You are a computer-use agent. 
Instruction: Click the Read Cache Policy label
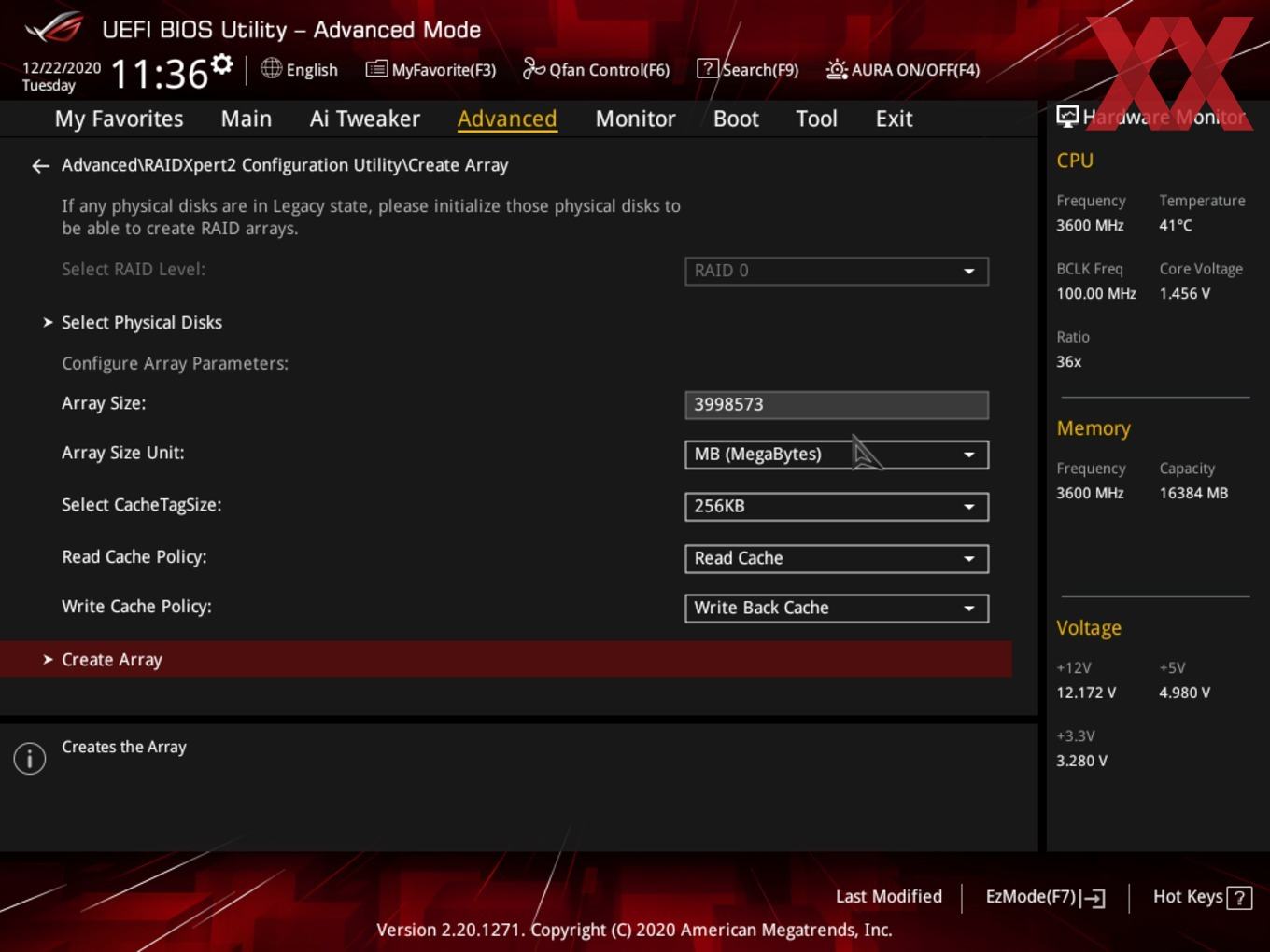134,557
